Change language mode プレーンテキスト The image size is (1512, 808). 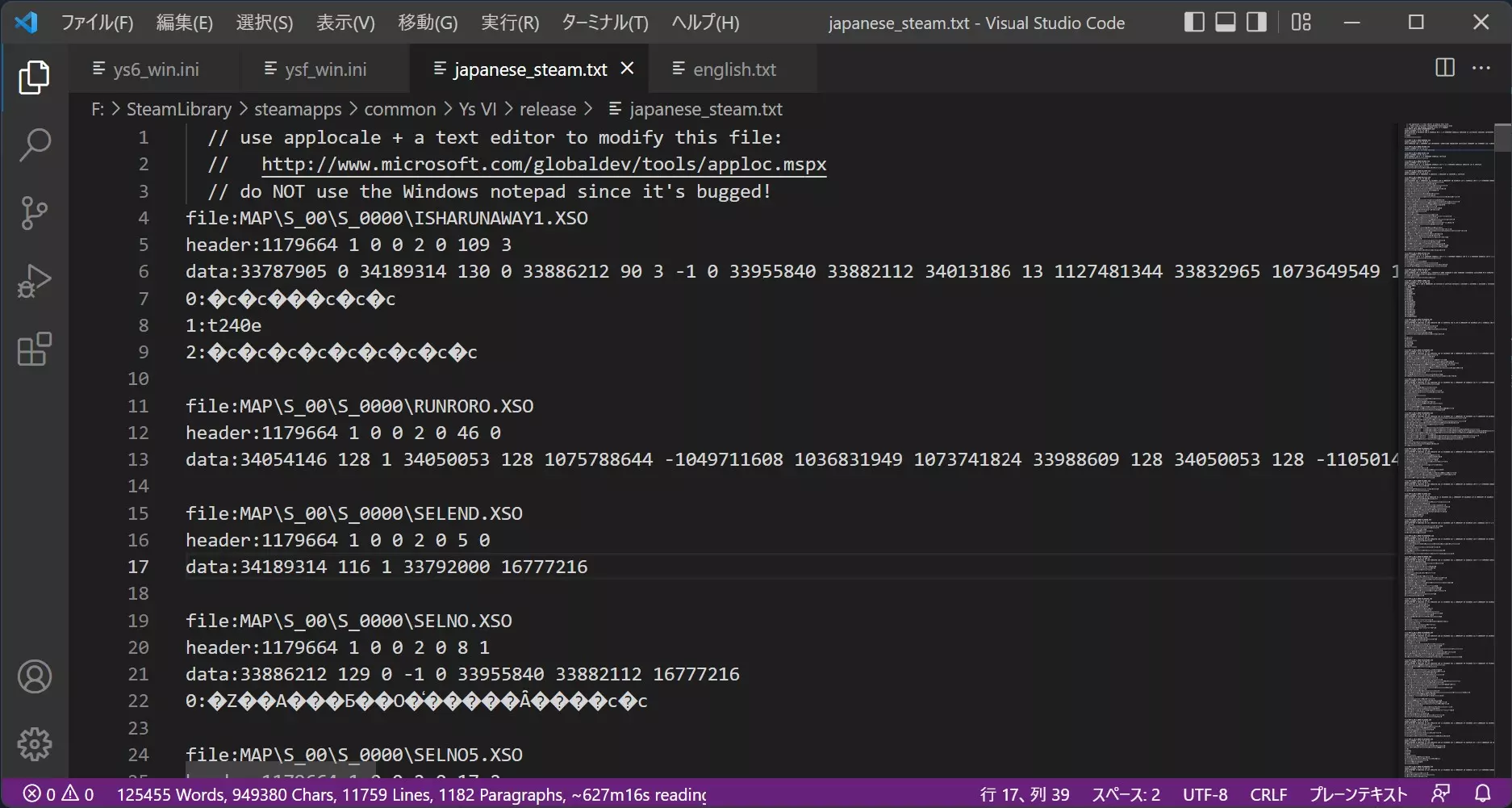click(1358, 794)
